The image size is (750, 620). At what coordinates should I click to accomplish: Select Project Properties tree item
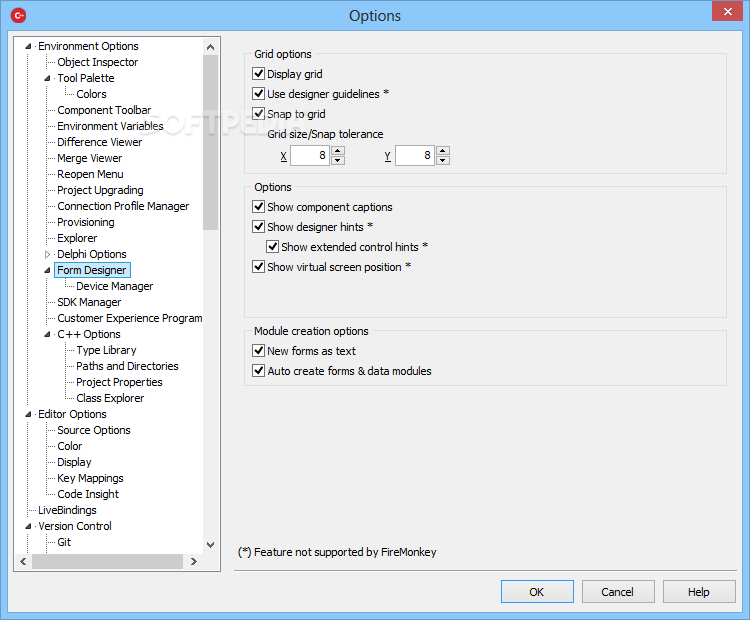tap(120, 382)
